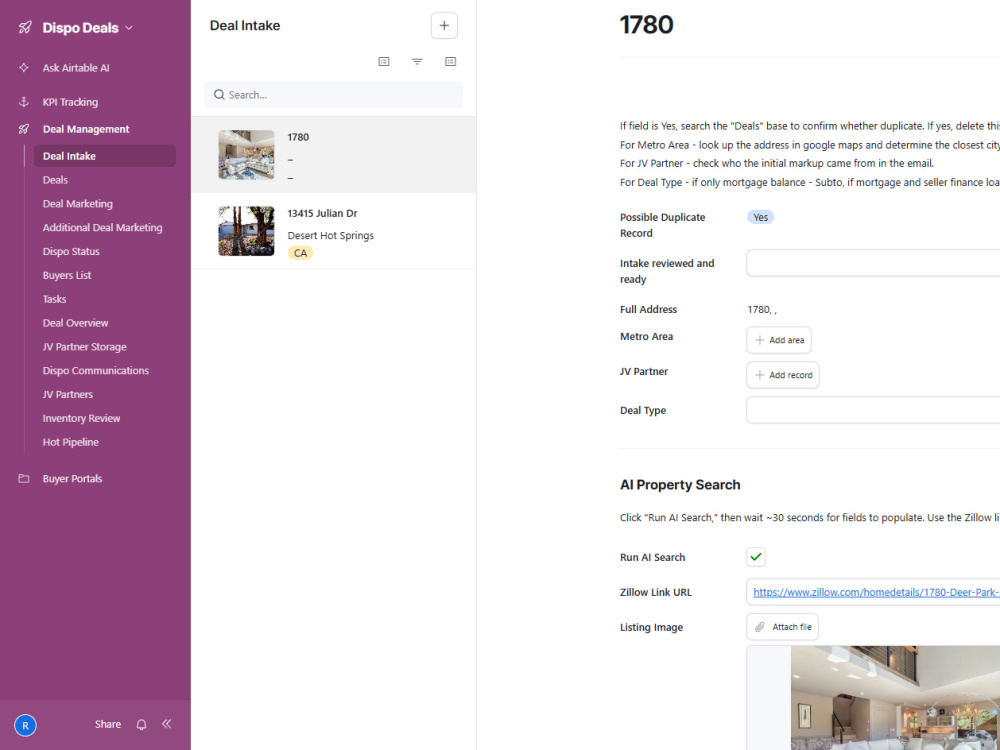Collapse the sidebar with double chevron
1000x750 pixels.
(x=166, y=724)
